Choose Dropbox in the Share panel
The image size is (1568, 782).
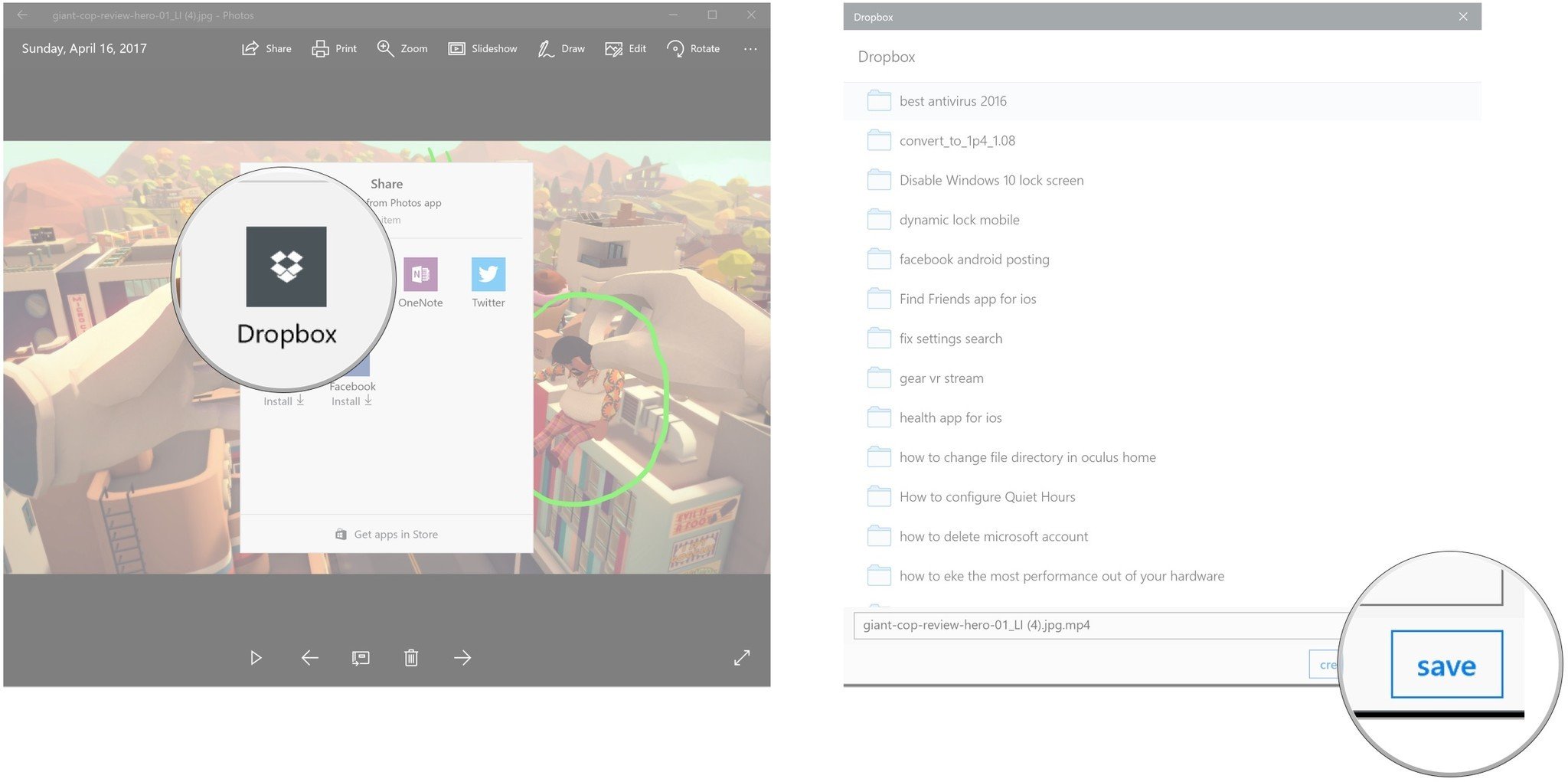(286, 287)
